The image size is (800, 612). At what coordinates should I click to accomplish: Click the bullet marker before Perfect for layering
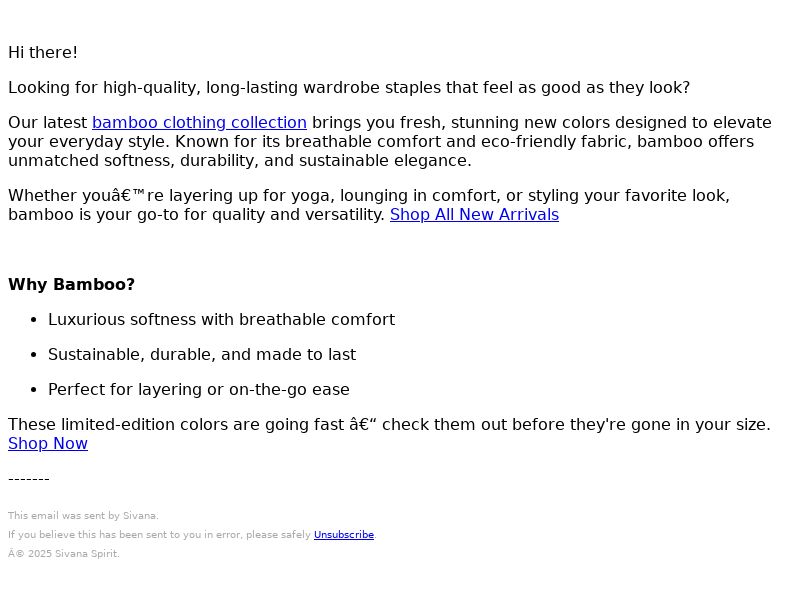click(x=34, y=390)
